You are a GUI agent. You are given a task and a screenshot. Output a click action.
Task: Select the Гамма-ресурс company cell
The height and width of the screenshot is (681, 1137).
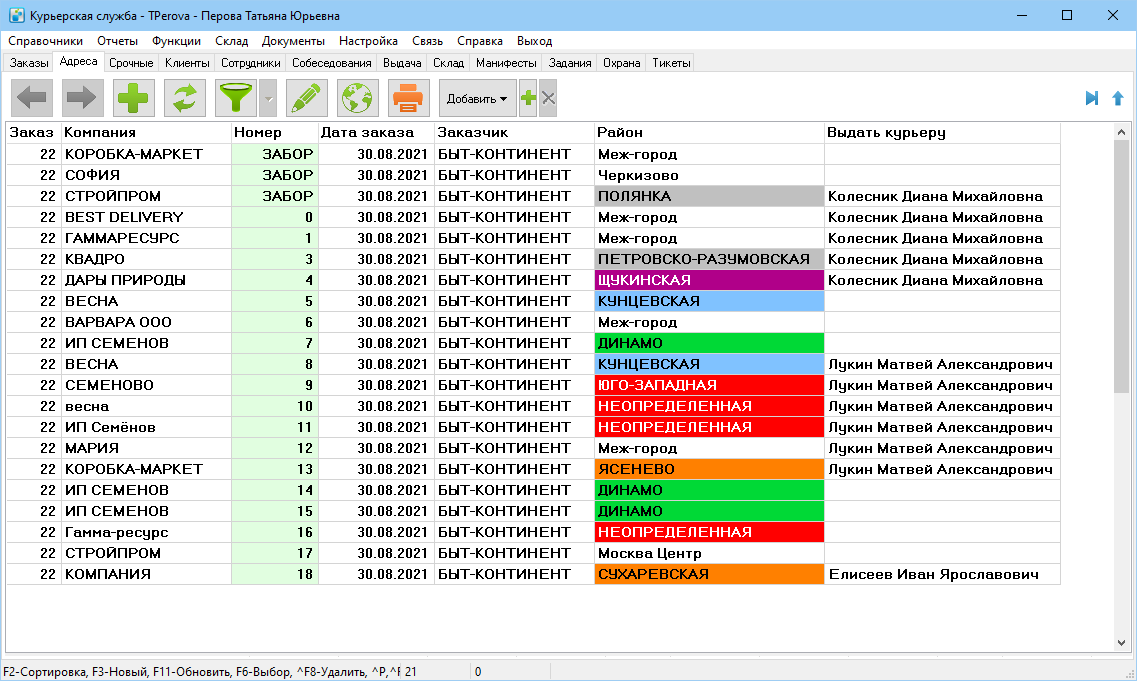coord(146,532)
